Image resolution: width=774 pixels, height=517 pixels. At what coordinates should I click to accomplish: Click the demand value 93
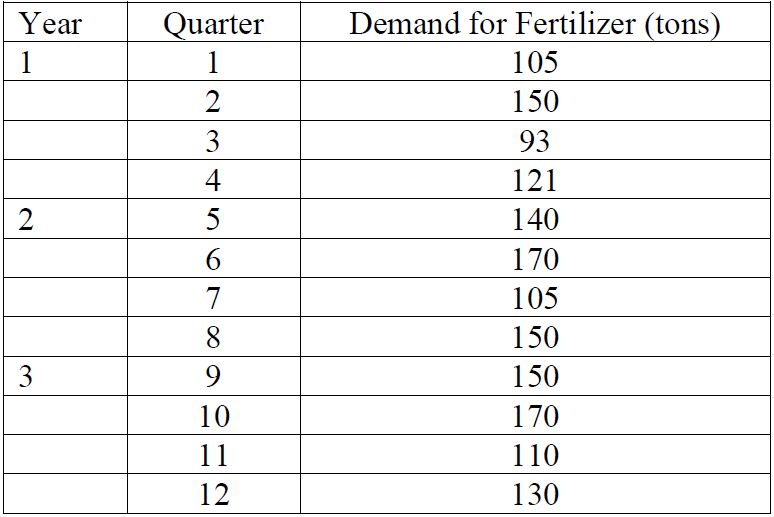535,141
